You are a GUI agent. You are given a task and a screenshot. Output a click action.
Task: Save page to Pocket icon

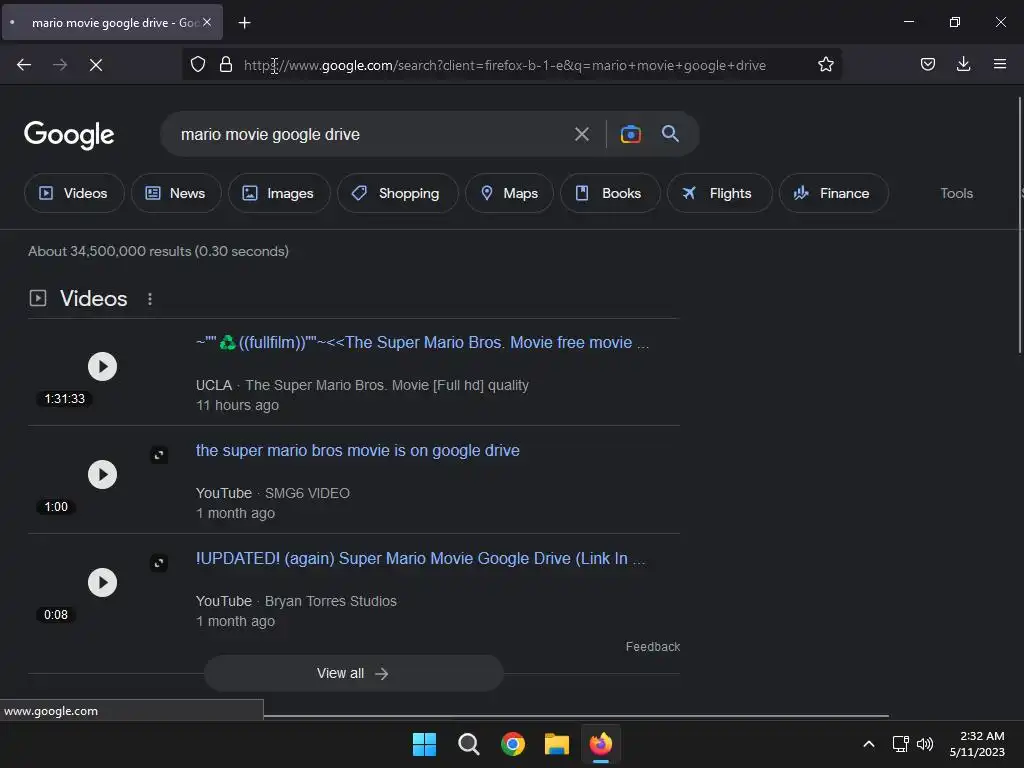[927, 64]
